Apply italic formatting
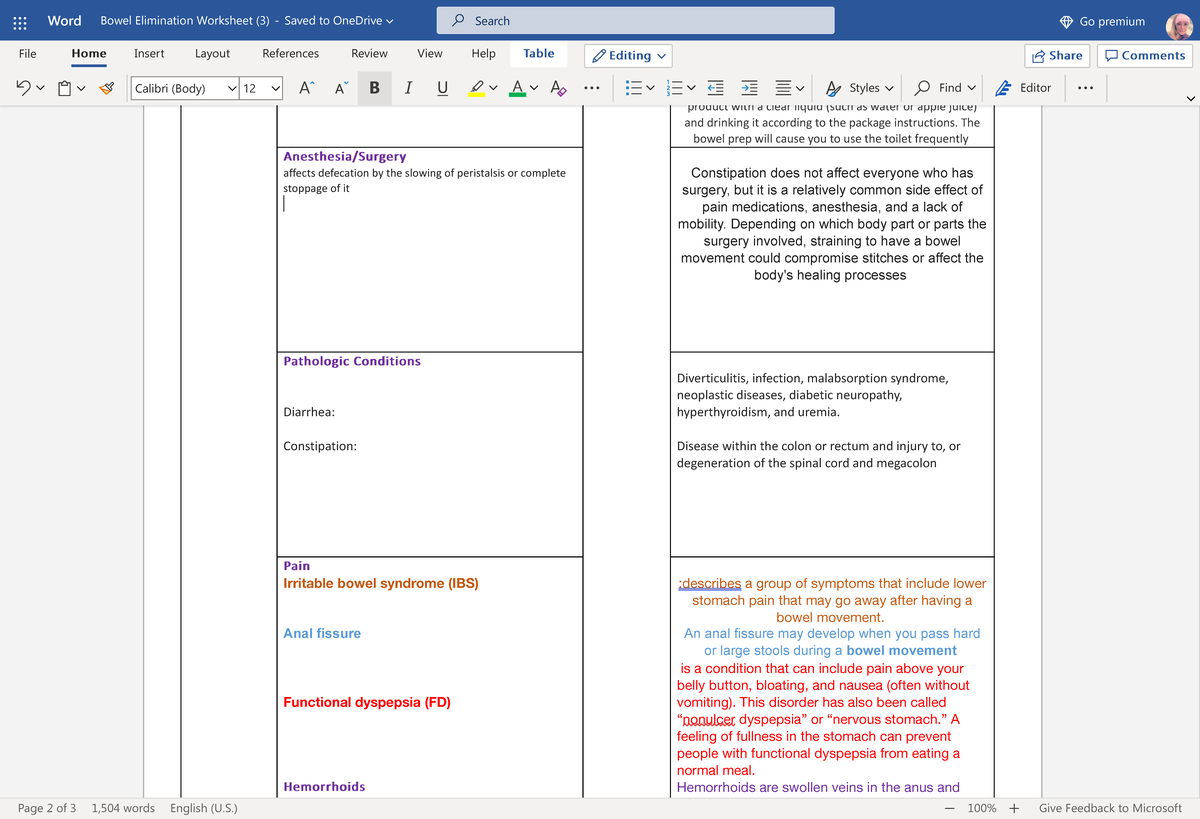 (408, 88)
